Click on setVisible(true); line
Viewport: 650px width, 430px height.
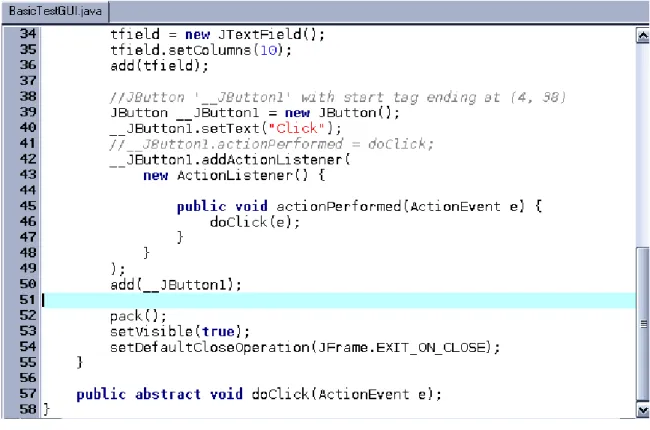(x=180, y=332)
